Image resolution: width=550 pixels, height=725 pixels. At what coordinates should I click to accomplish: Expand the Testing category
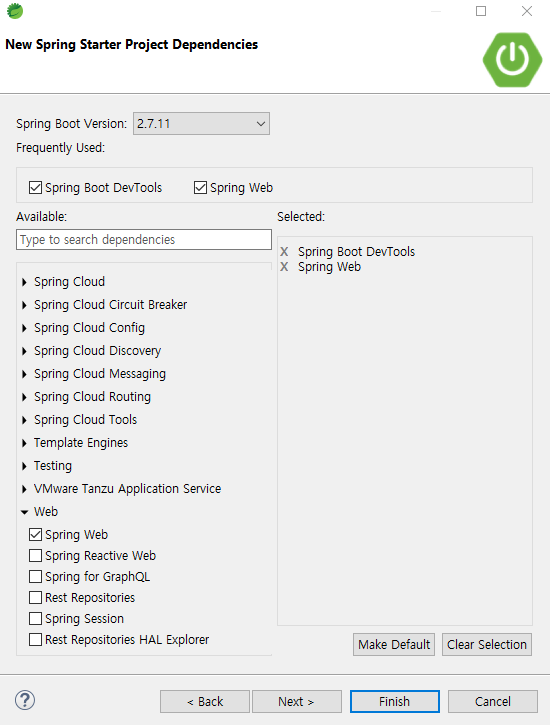click(x=24, y=466)
